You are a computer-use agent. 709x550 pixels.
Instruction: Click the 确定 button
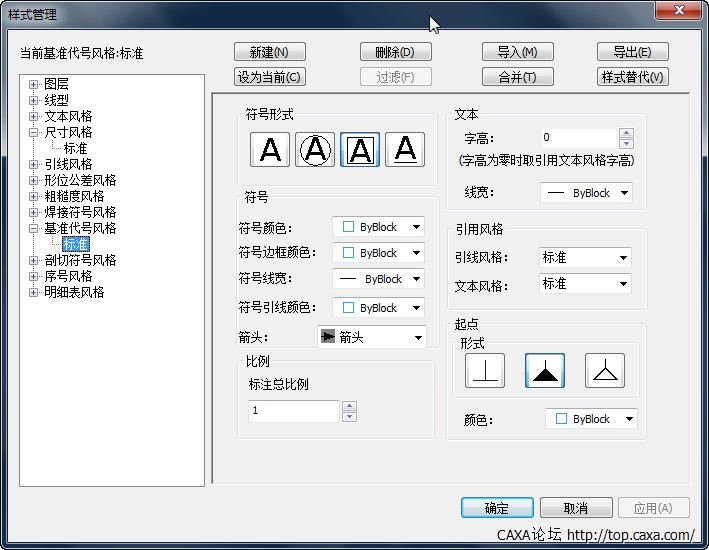(x=497, y=508)
